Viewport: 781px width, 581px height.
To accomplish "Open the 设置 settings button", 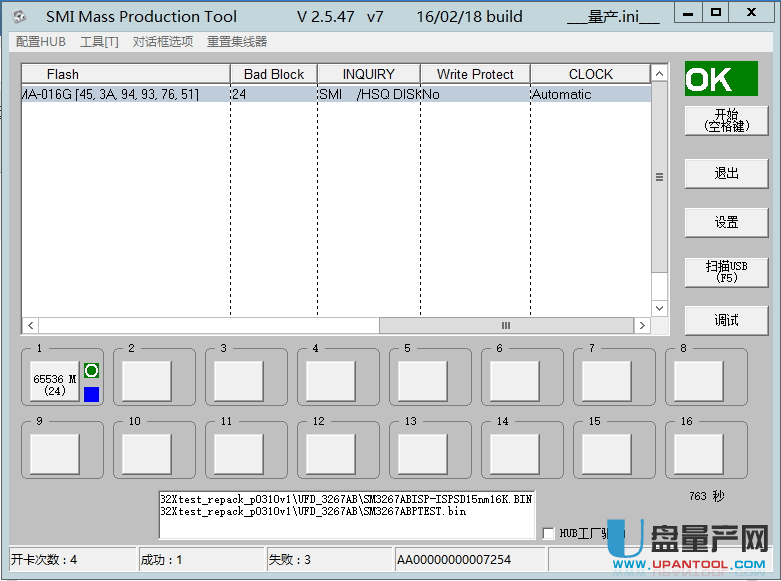I will (726, 222).
